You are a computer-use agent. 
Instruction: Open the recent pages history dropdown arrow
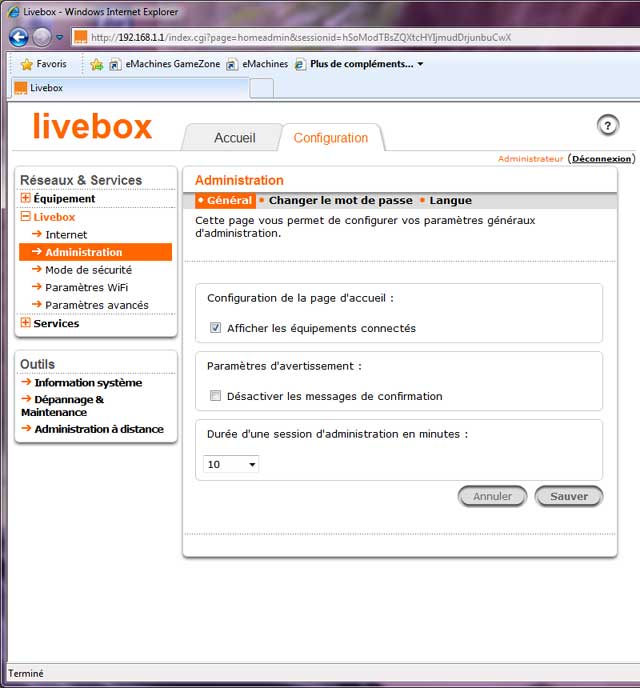(60, 38)
